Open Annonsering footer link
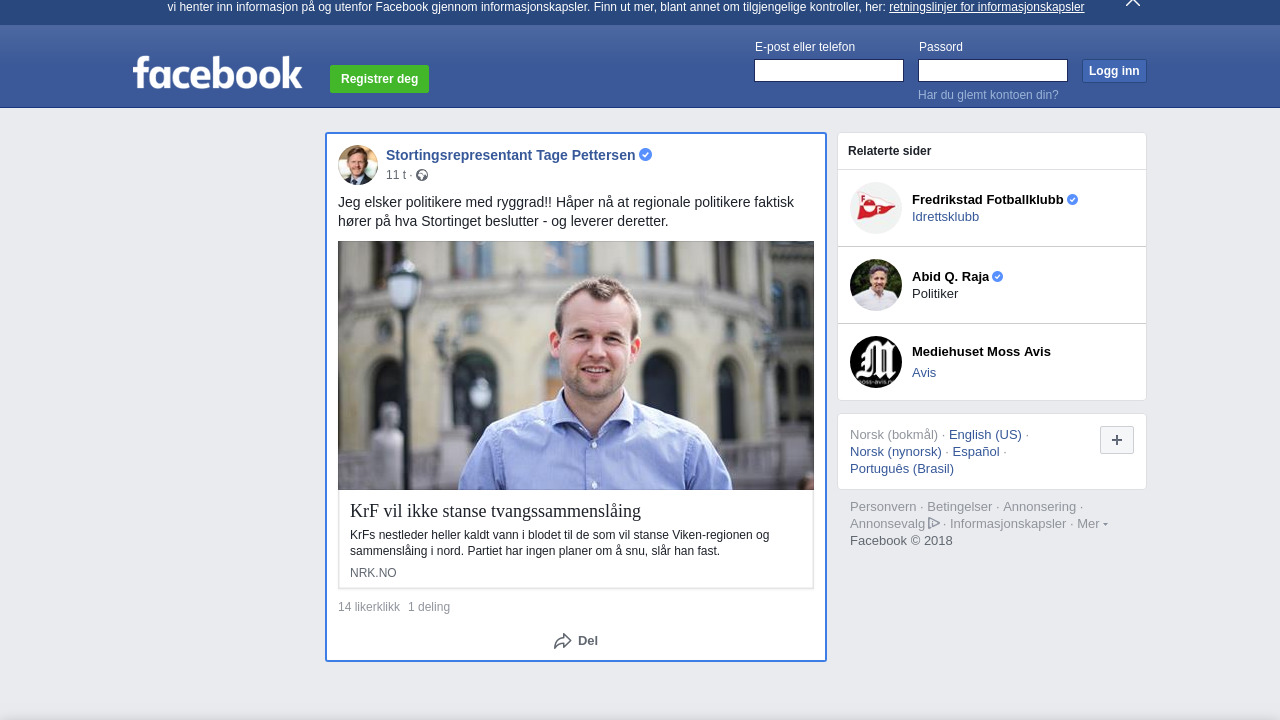Viewport: 1280px width, 720px height. point(1039,507)
